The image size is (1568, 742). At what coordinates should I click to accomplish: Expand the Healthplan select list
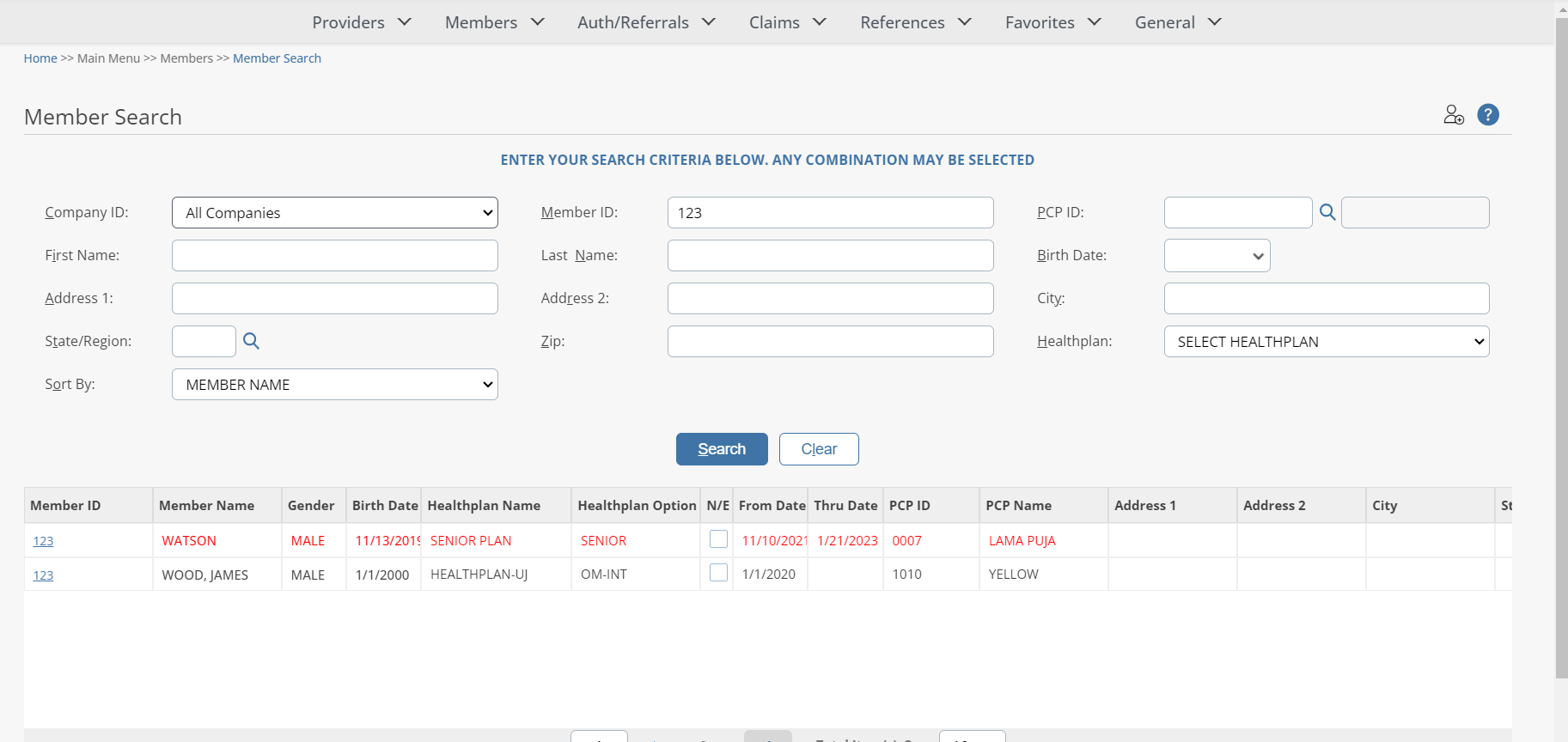click(x=1326, y=342)
